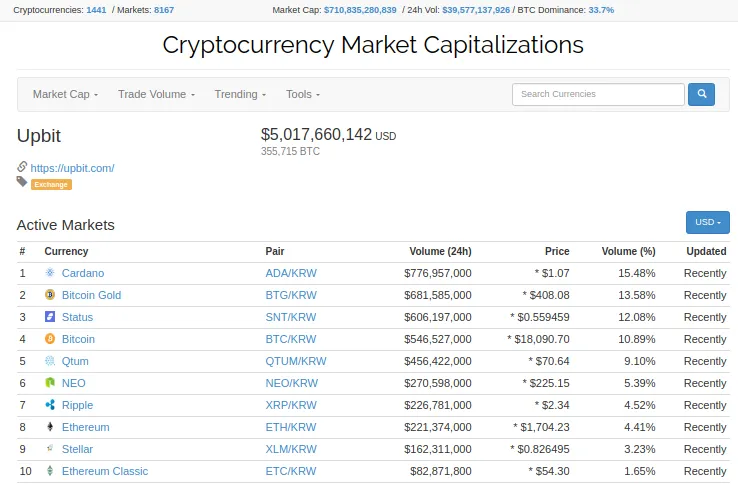Image resolution: width=738 pixels, height=484 pixels.
Task: Click the blue search magnifier button
Action: pyautogui.click(x=701, y=94)
